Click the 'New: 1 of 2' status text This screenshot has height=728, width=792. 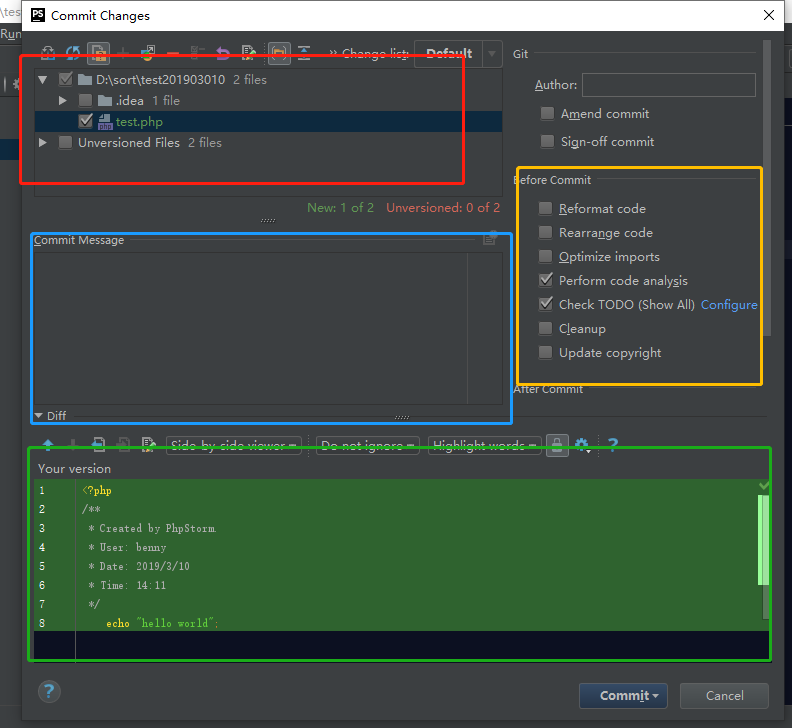tap(340, 208)
